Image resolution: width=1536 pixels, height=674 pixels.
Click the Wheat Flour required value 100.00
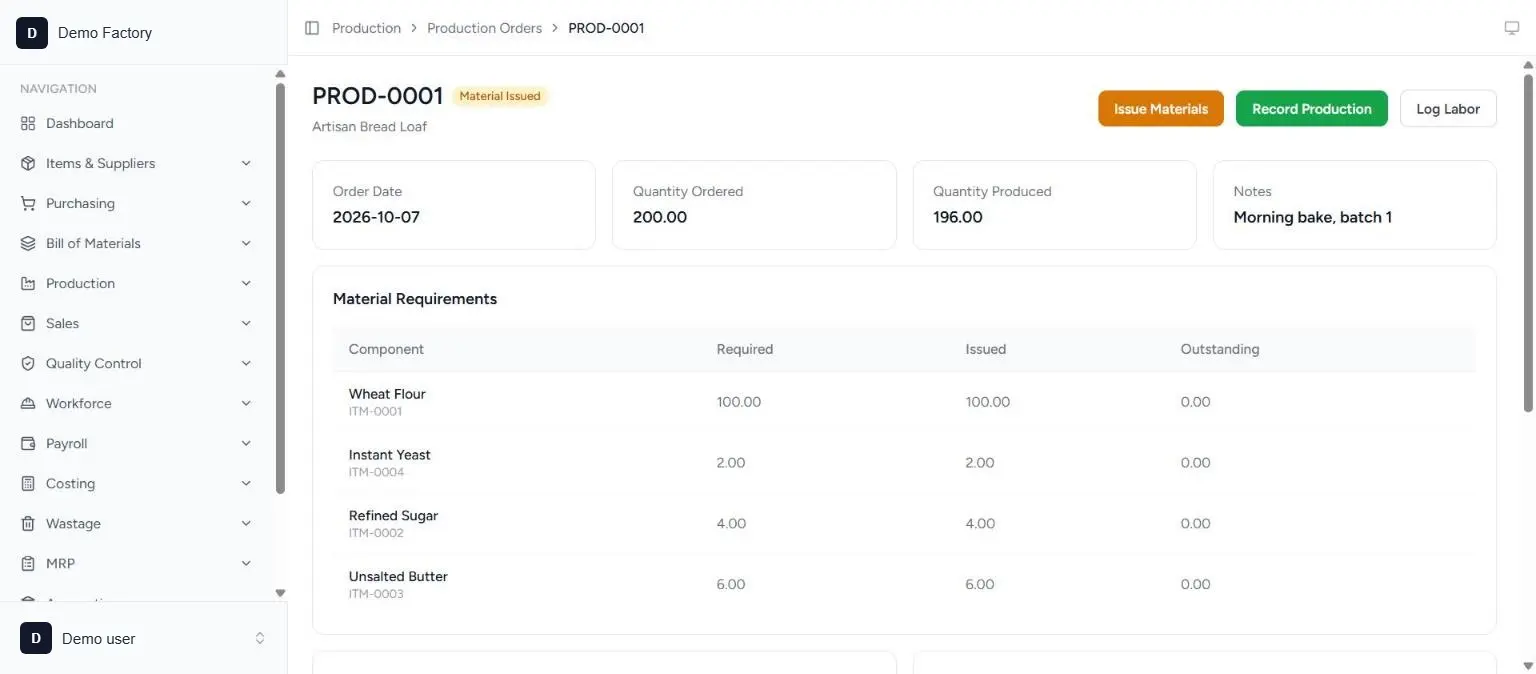[x=739, y=402]
